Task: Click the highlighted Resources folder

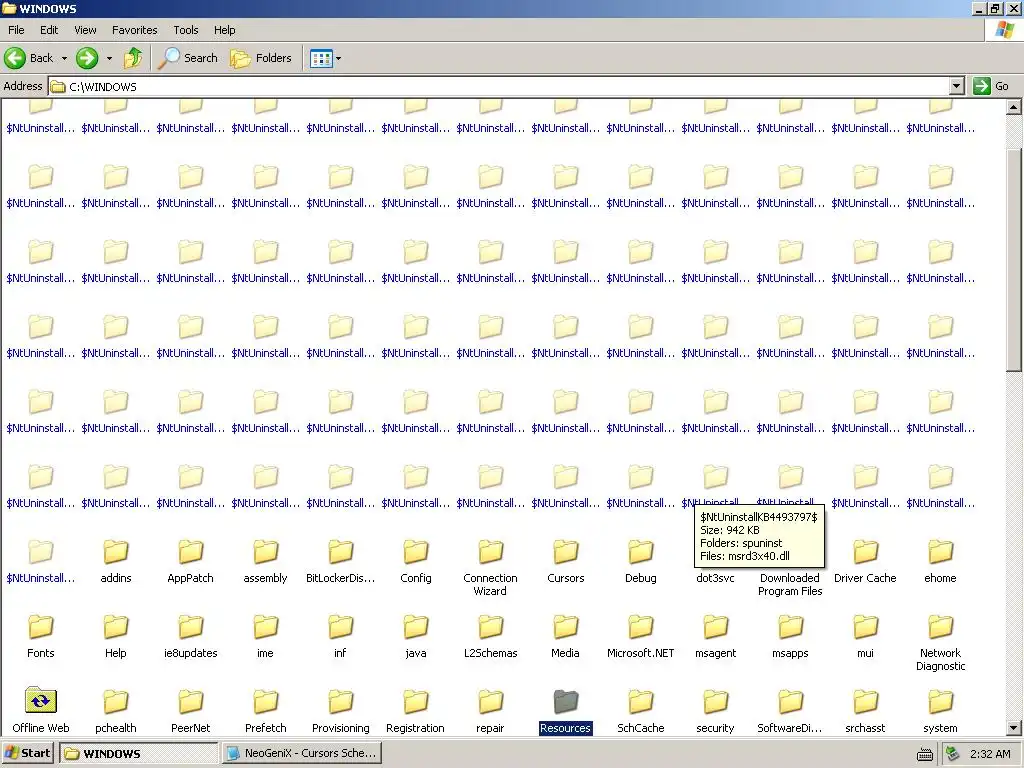Action: point(566,712)
